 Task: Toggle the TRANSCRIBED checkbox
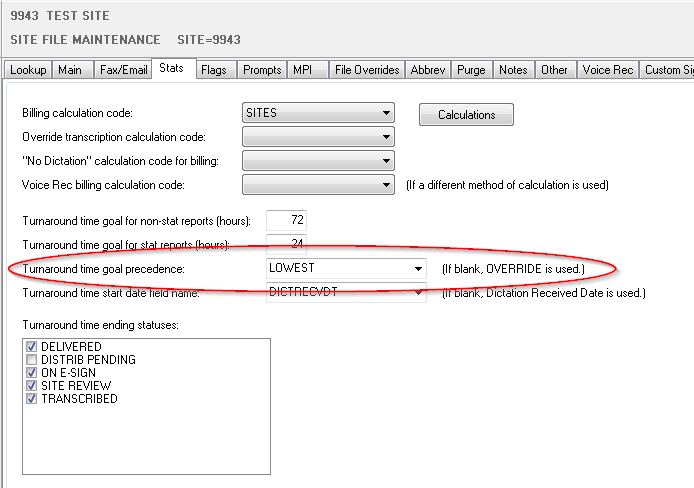click(32, 399)
